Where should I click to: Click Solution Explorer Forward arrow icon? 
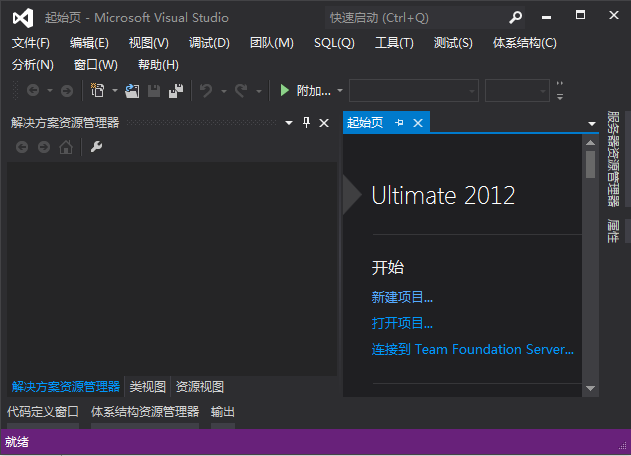[x=44, y=147]
